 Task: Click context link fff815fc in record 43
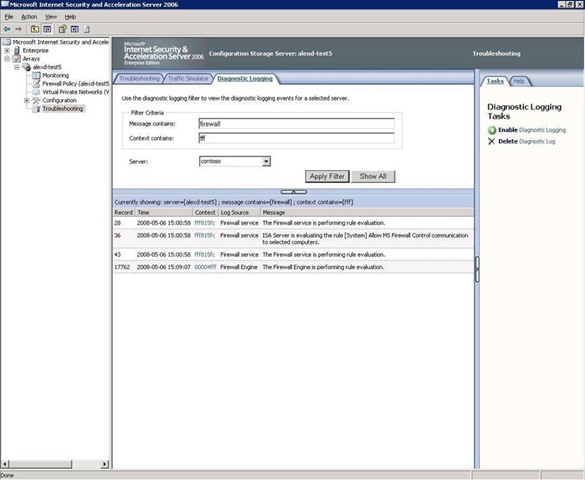coord(204,254)
